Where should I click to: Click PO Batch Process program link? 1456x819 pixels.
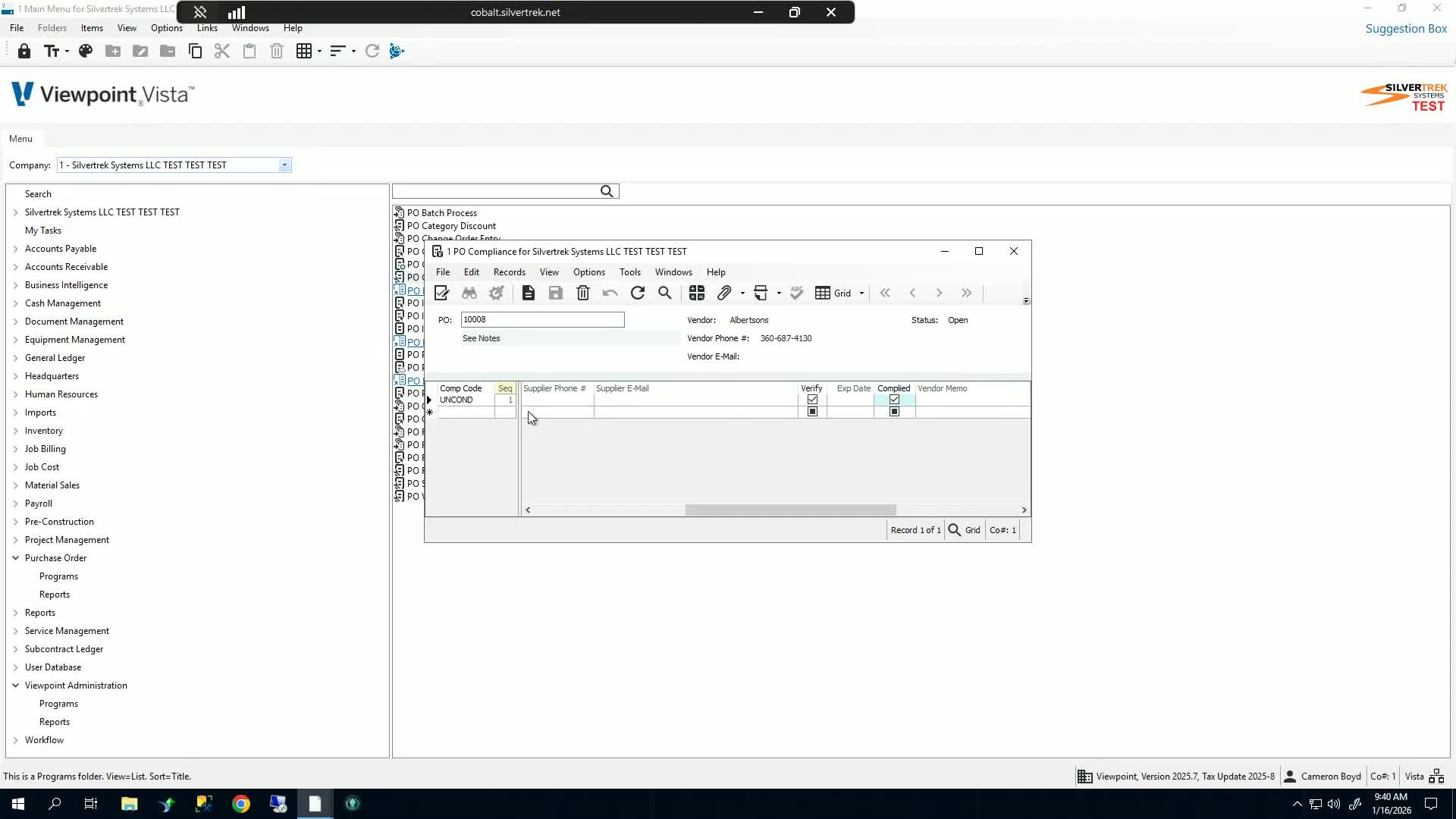point(441,213)
